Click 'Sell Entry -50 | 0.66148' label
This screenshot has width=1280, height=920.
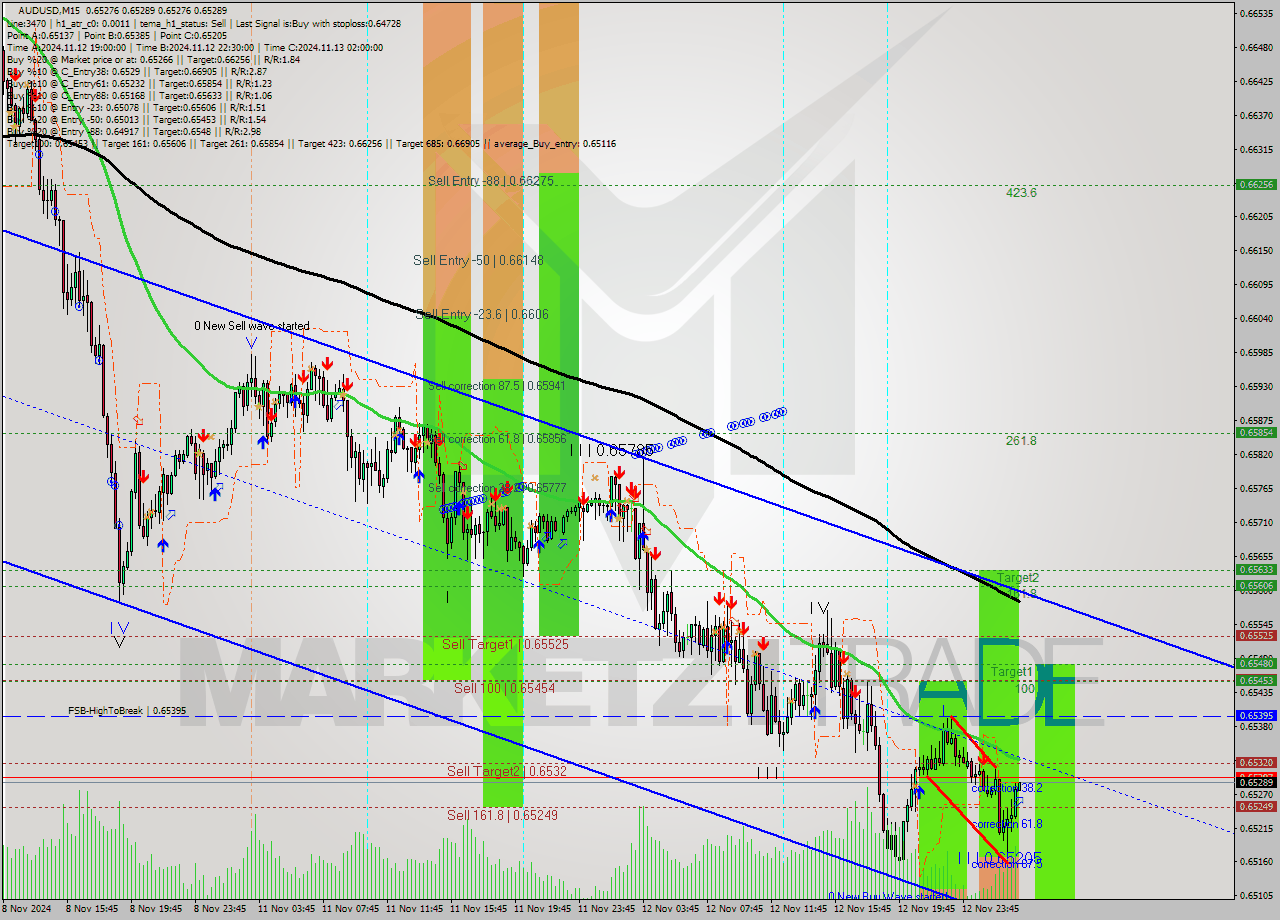pos(478,260)
